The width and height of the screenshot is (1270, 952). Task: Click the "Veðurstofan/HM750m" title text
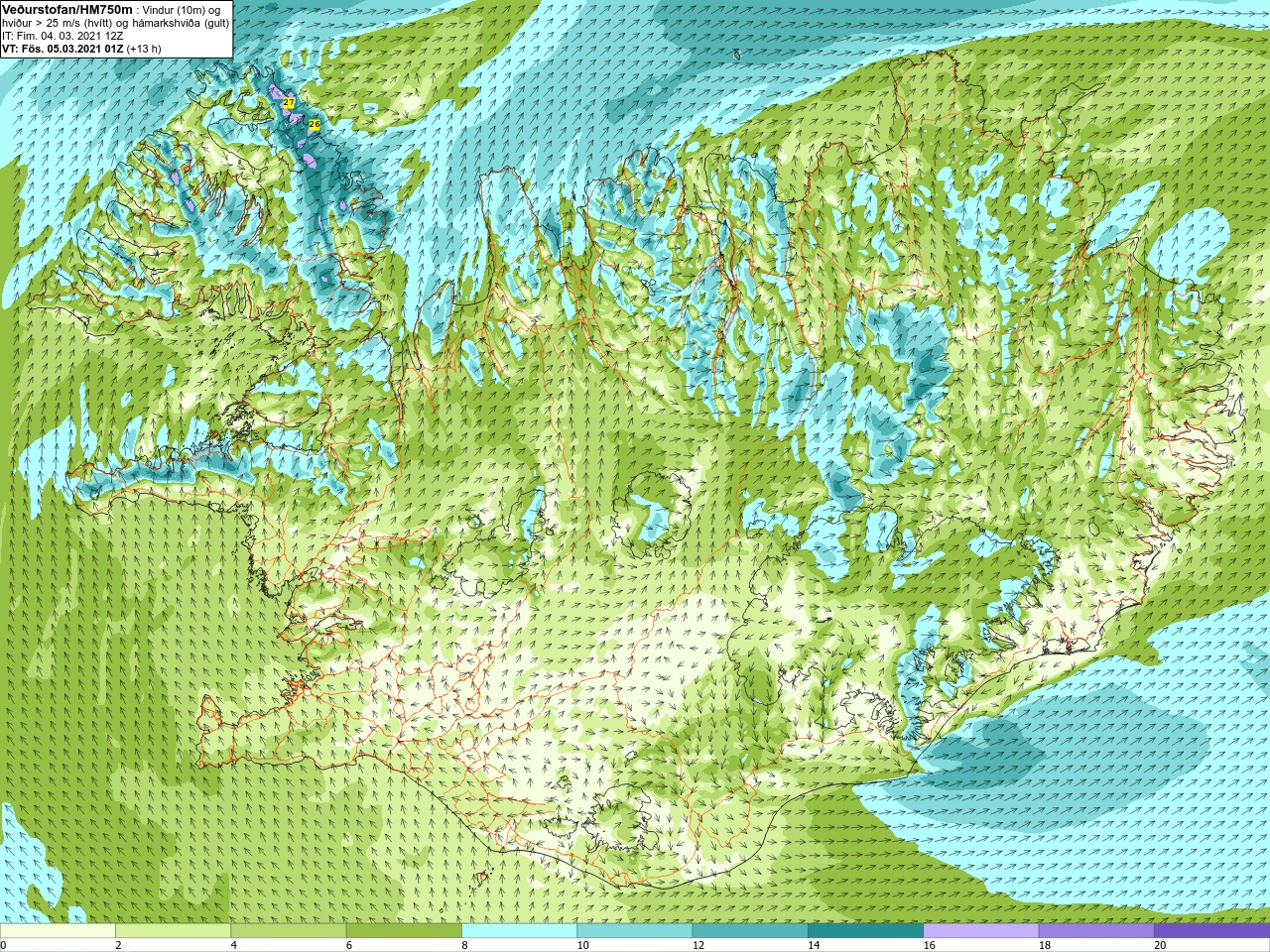pos(67,9)
